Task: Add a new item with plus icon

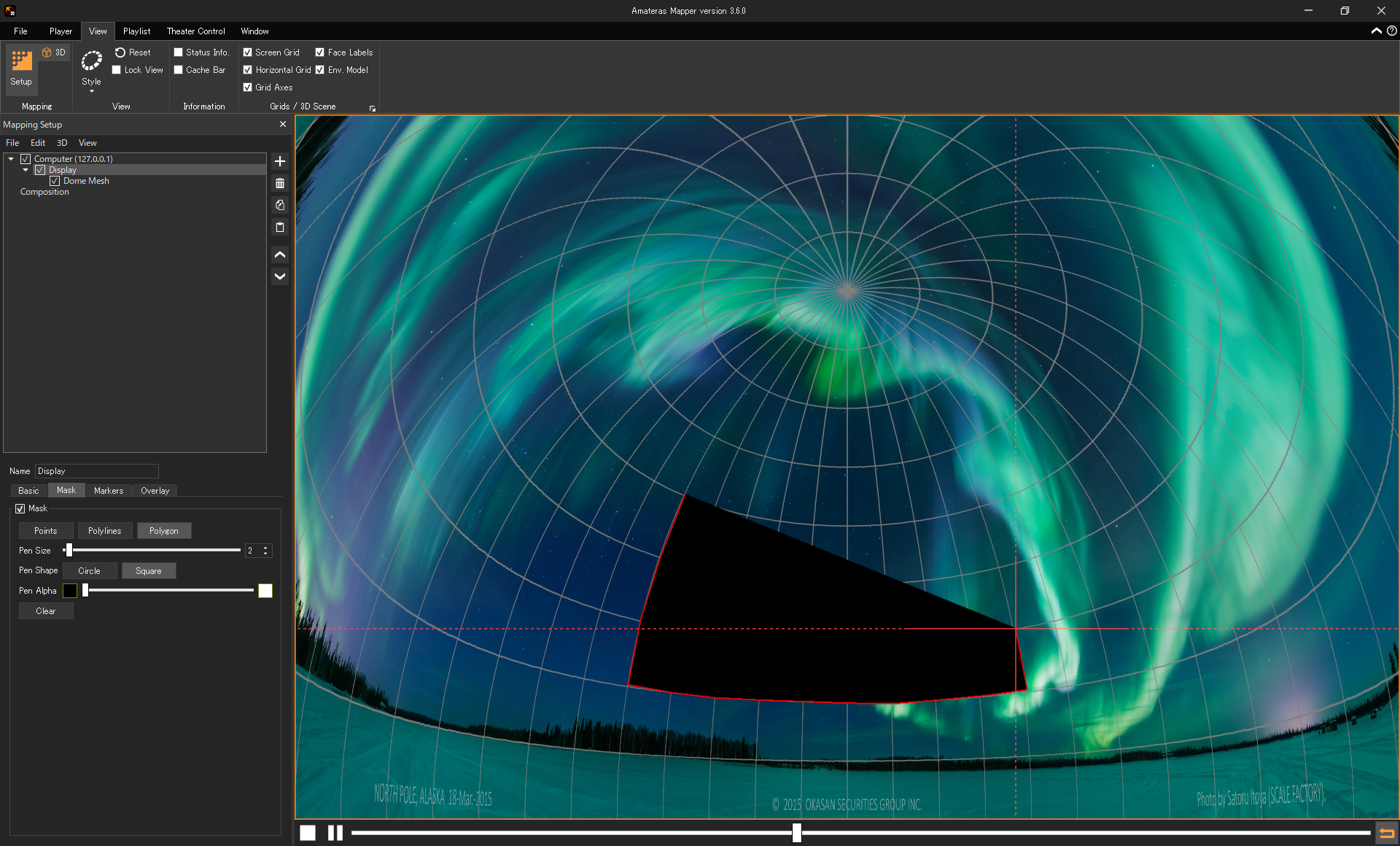Action: coord(280,161)
